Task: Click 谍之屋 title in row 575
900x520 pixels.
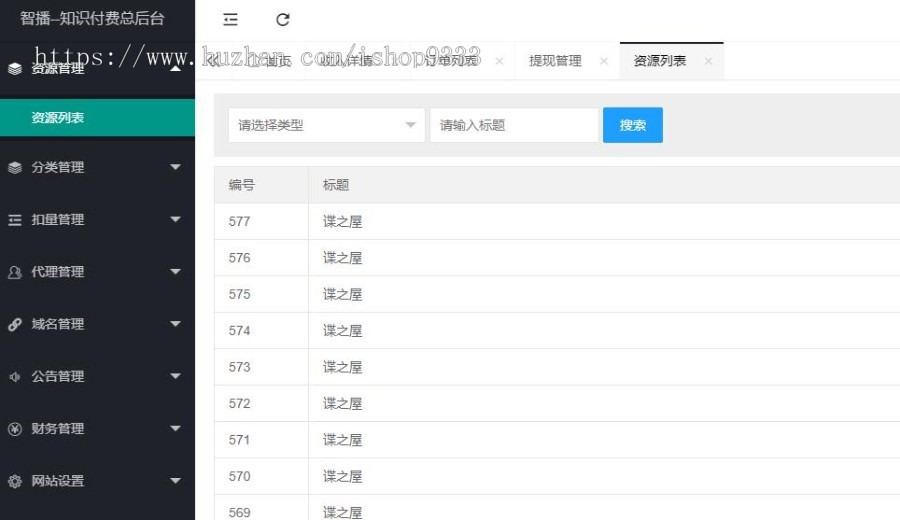Action: point(343,294)
